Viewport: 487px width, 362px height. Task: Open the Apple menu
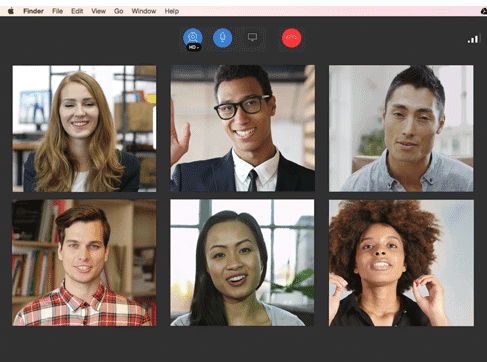tap(11, 11)
